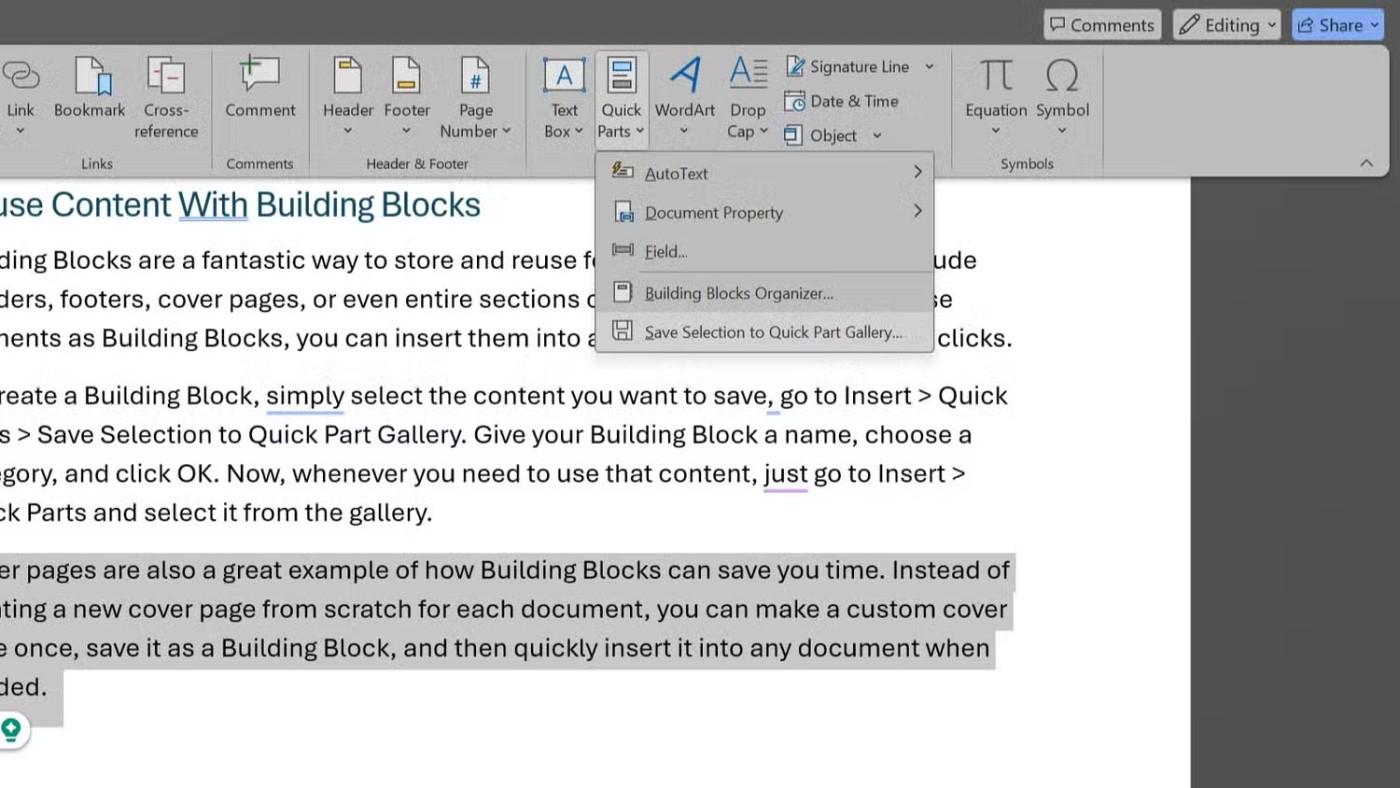Choose Save Selection to Quick Part Gallery
Screen dimensions: 1400x788
772,332
